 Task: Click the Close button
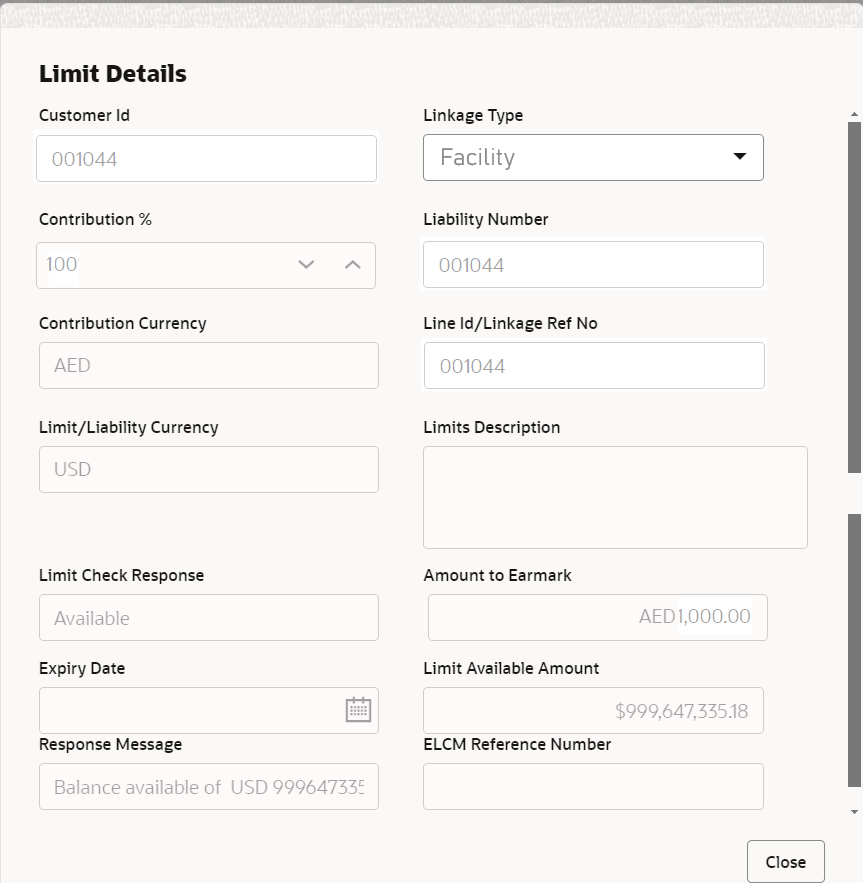(785, 861)
